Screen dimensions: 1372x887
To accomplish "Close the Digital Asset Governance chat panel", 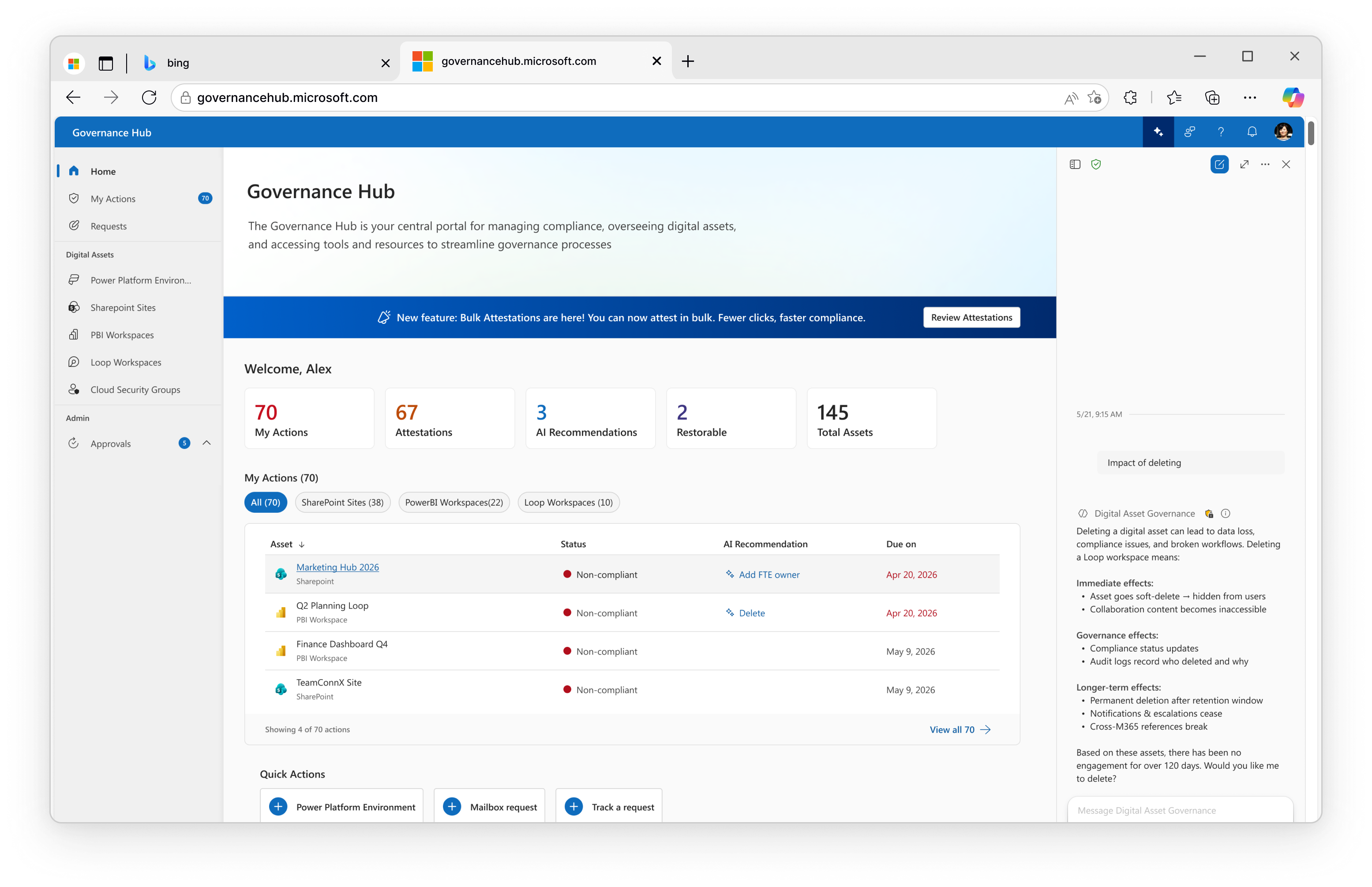I will click(1286, 165).
